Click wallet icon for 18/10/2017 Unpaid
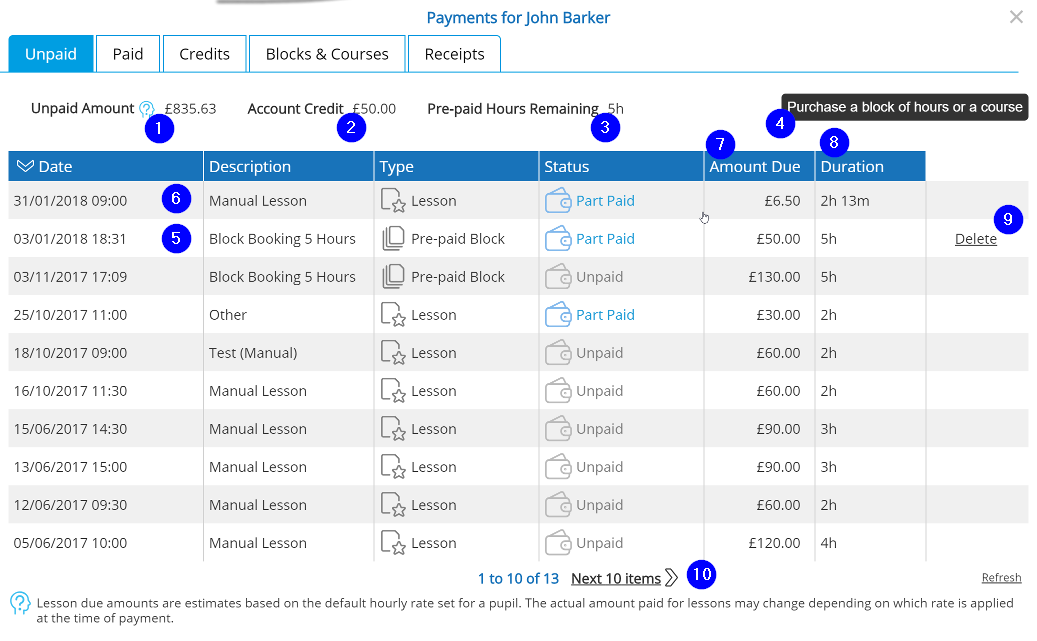This screenshot has height=641, width=1037. tap(558, 353)
